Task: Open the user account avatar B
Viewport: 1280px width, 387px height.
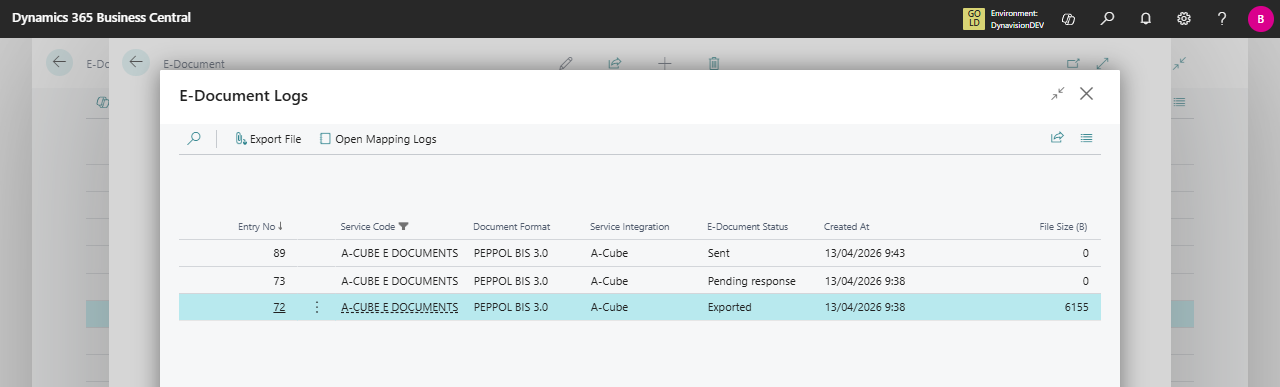Action: pyautogui.click(x=1260, y=19)
